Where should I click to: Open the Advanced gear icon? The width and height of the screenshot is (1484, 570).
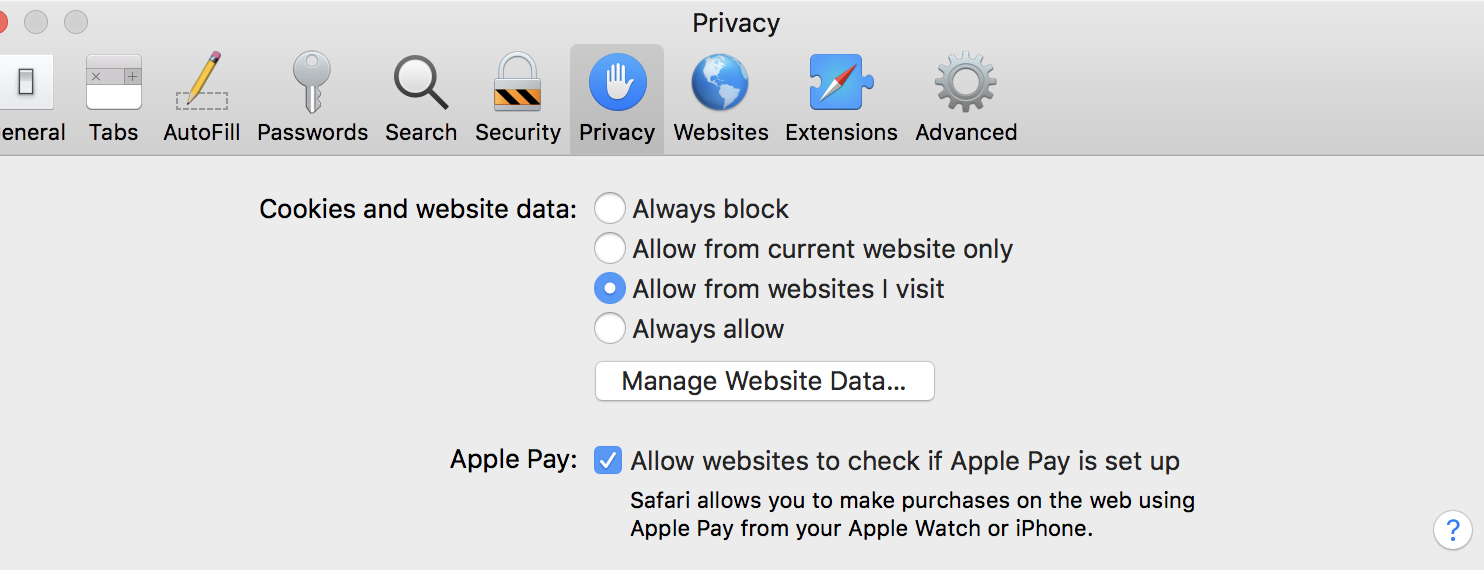point(965,82)
